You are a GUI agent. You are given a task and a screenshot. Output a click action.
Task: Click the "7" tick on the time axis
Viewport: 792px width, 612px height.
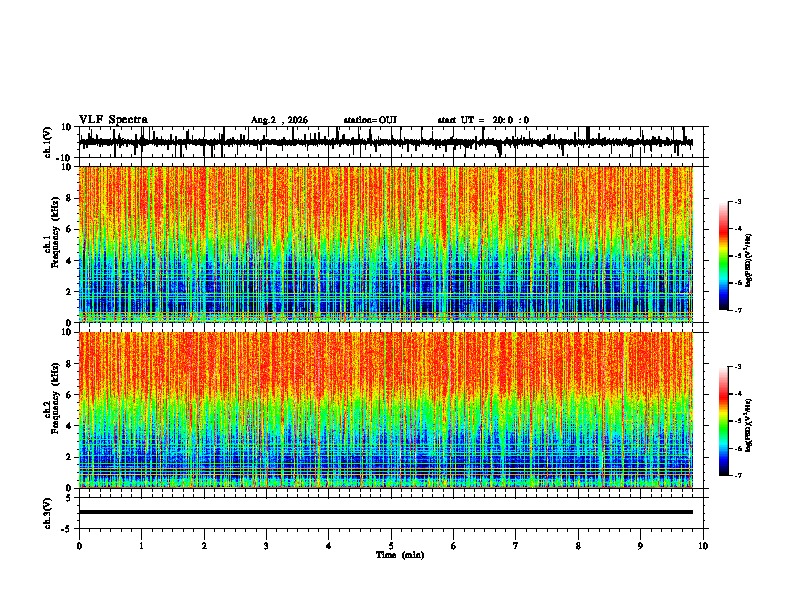(x=516, y=546)
